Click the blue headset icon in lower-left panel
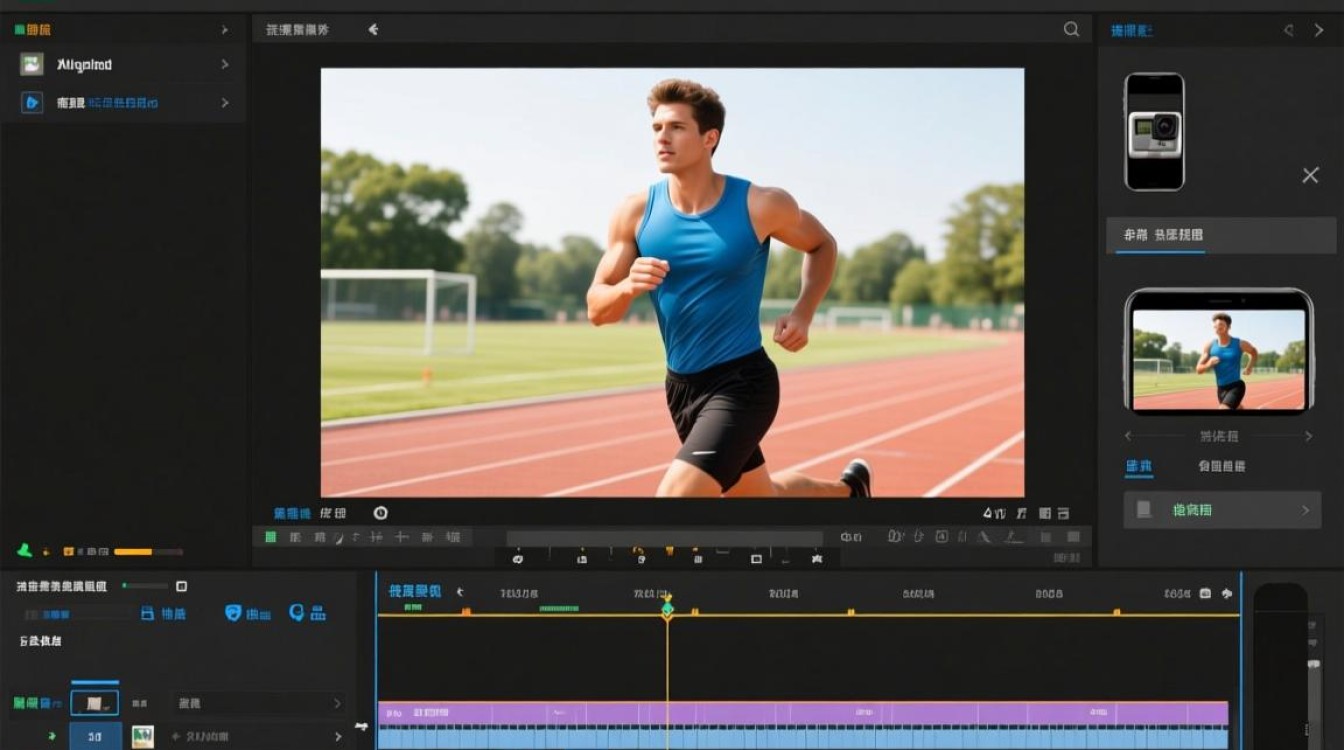 (296, 612)
